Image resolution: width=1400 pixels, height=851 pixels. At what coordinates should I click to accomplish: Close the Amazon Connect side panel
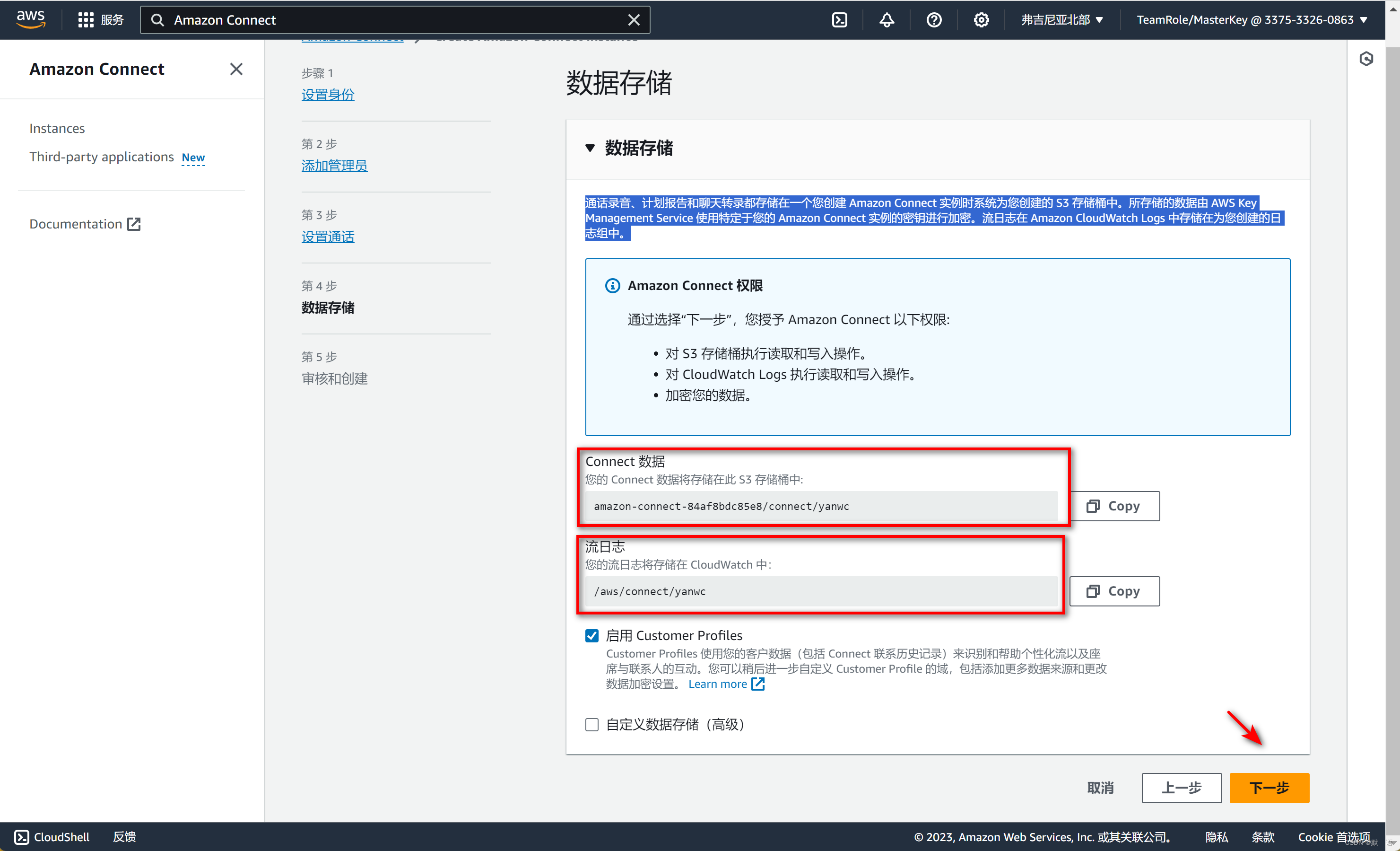(x=236, y=69)
